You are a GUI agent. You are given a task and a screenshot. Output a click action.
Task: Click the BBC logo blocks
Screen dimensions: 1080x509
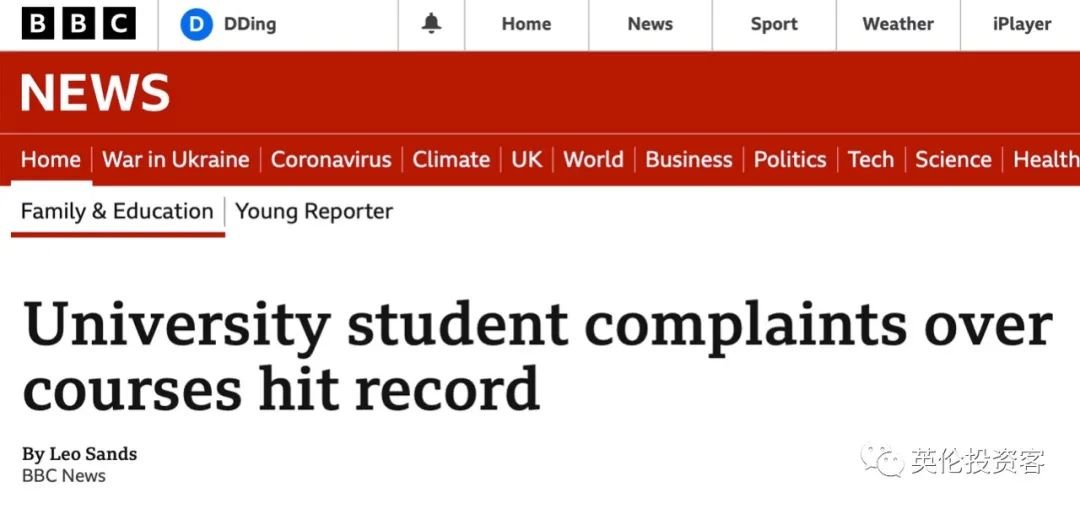click(x=79, y=24)
